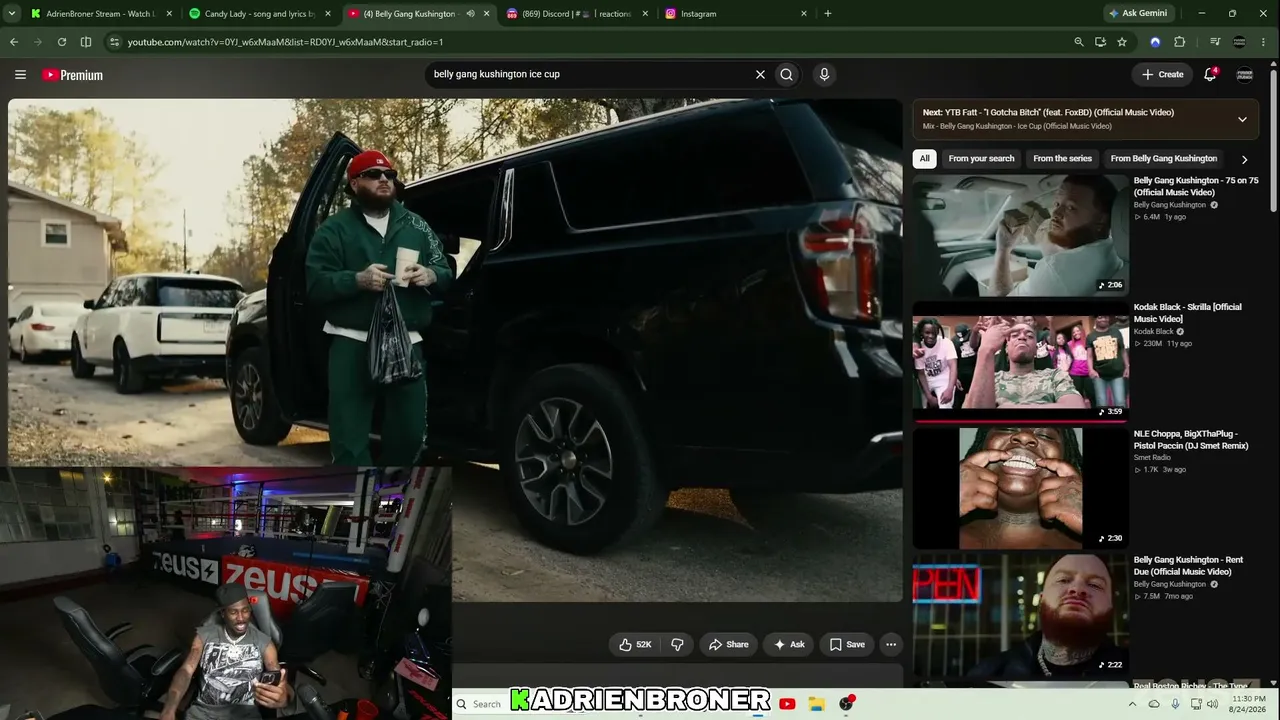Go to YouTube Premium home logo
1280x720 pixels.
73,75
